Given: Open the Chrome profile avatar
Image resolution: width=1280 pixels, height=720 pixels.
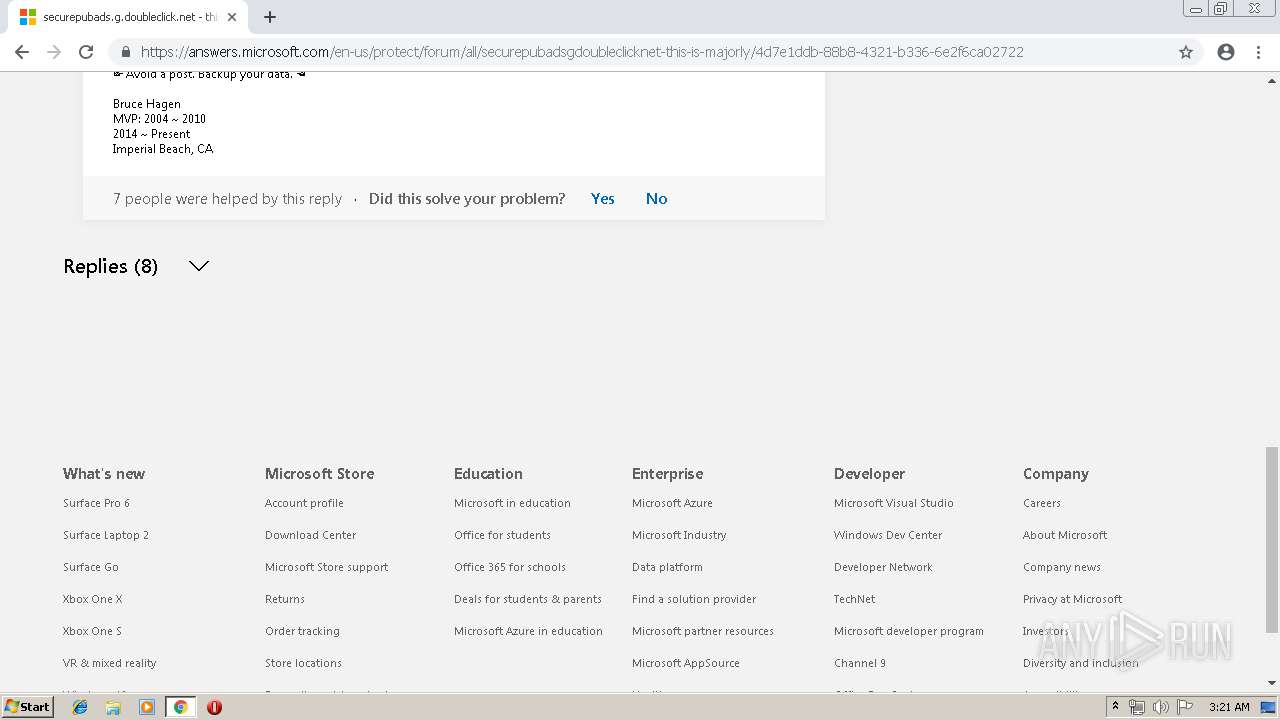Looking at the screenshot, I should click(1226, 52).
